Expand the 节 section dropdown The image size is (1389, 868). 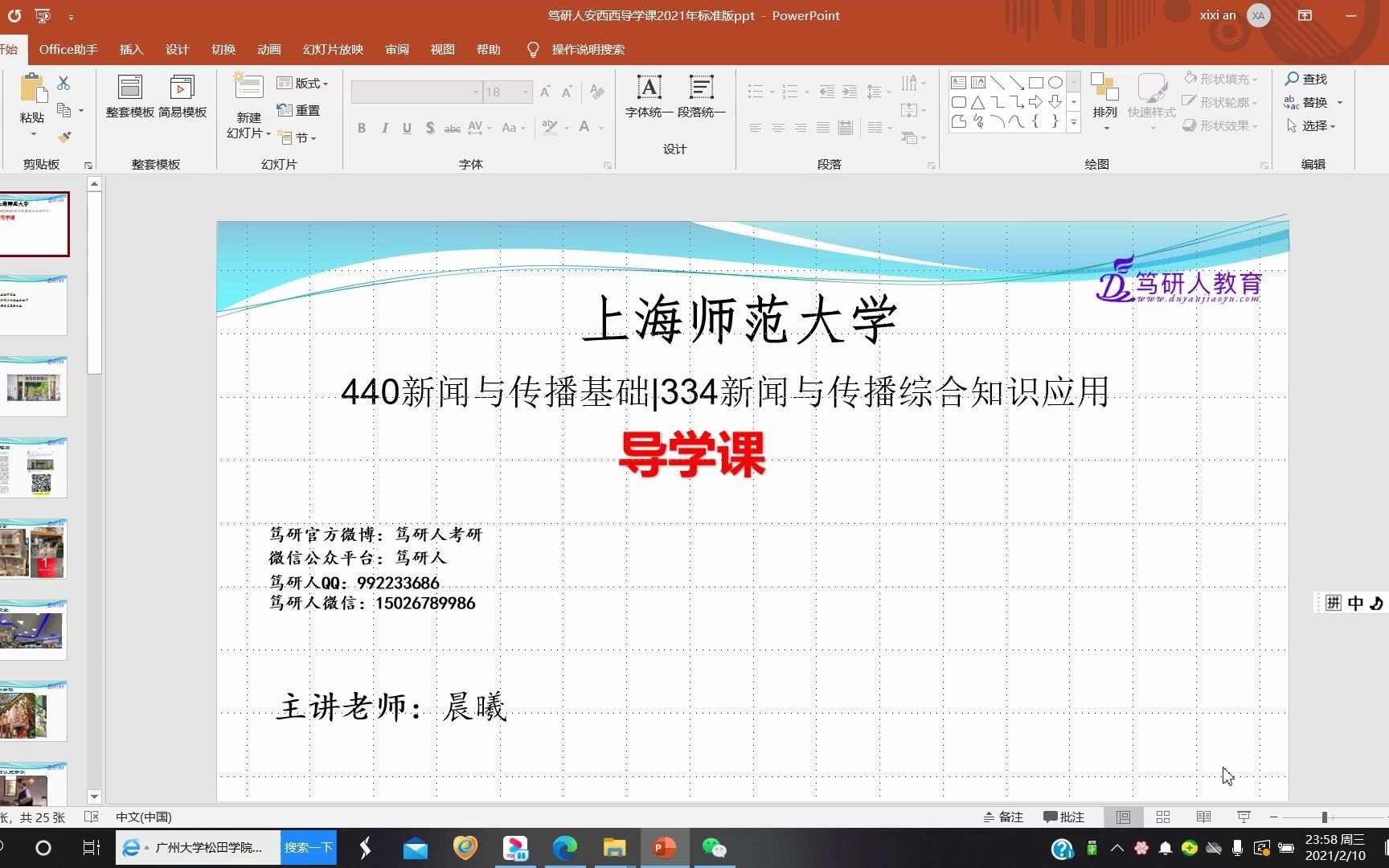pyautogui.click(x=297, y=137)
